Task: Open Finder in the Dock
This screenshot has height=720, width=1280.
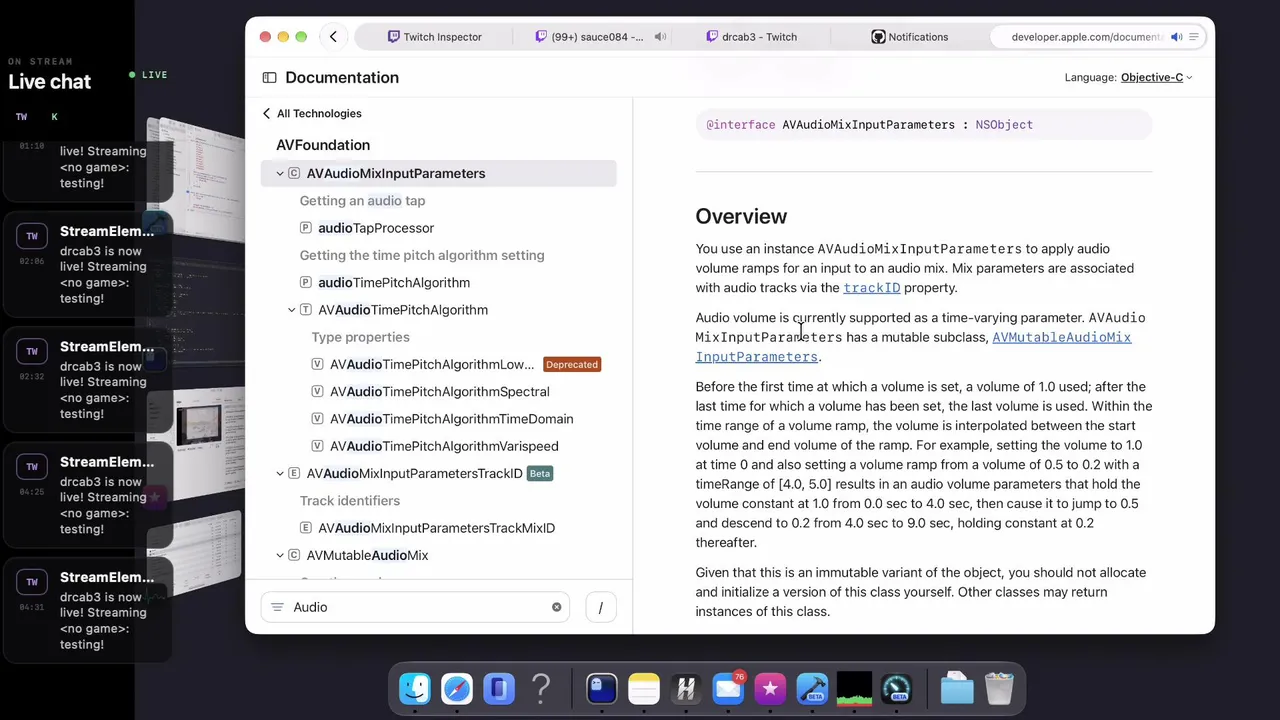Action: [415, 688]
